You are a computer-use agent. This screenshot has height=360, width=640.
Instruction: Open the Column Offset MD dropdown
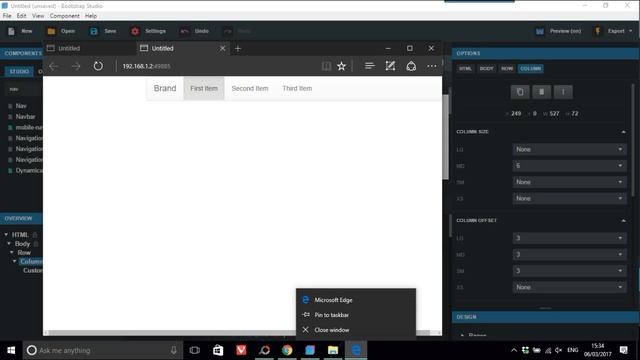(569, 254)
